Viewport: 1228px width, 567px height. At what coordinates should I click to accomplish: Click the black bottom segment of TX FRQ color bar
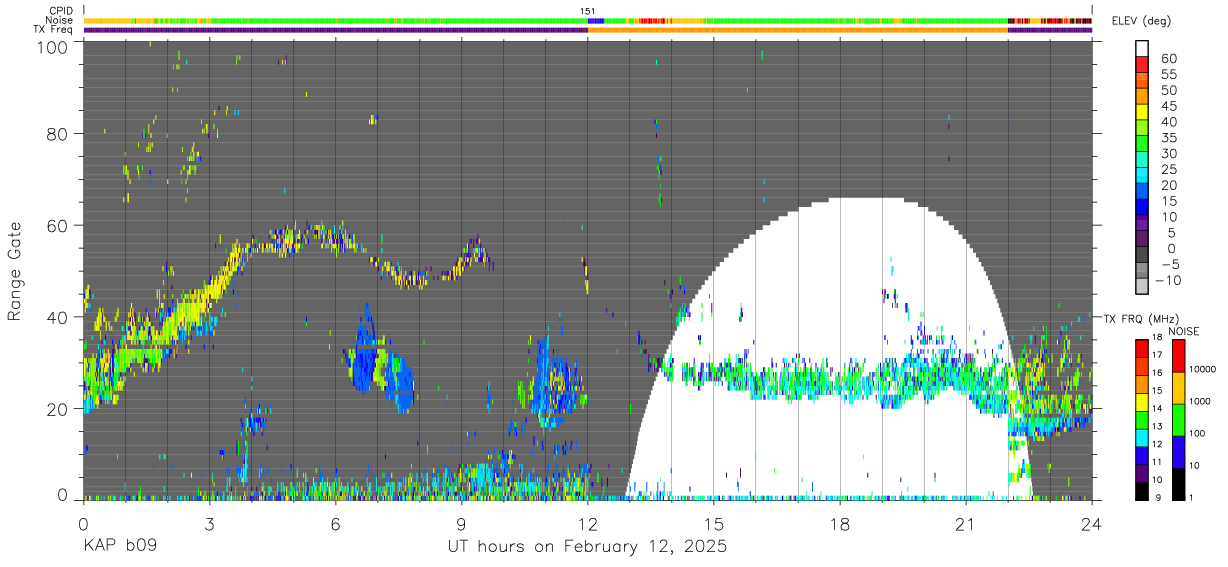pos(1142,491)
